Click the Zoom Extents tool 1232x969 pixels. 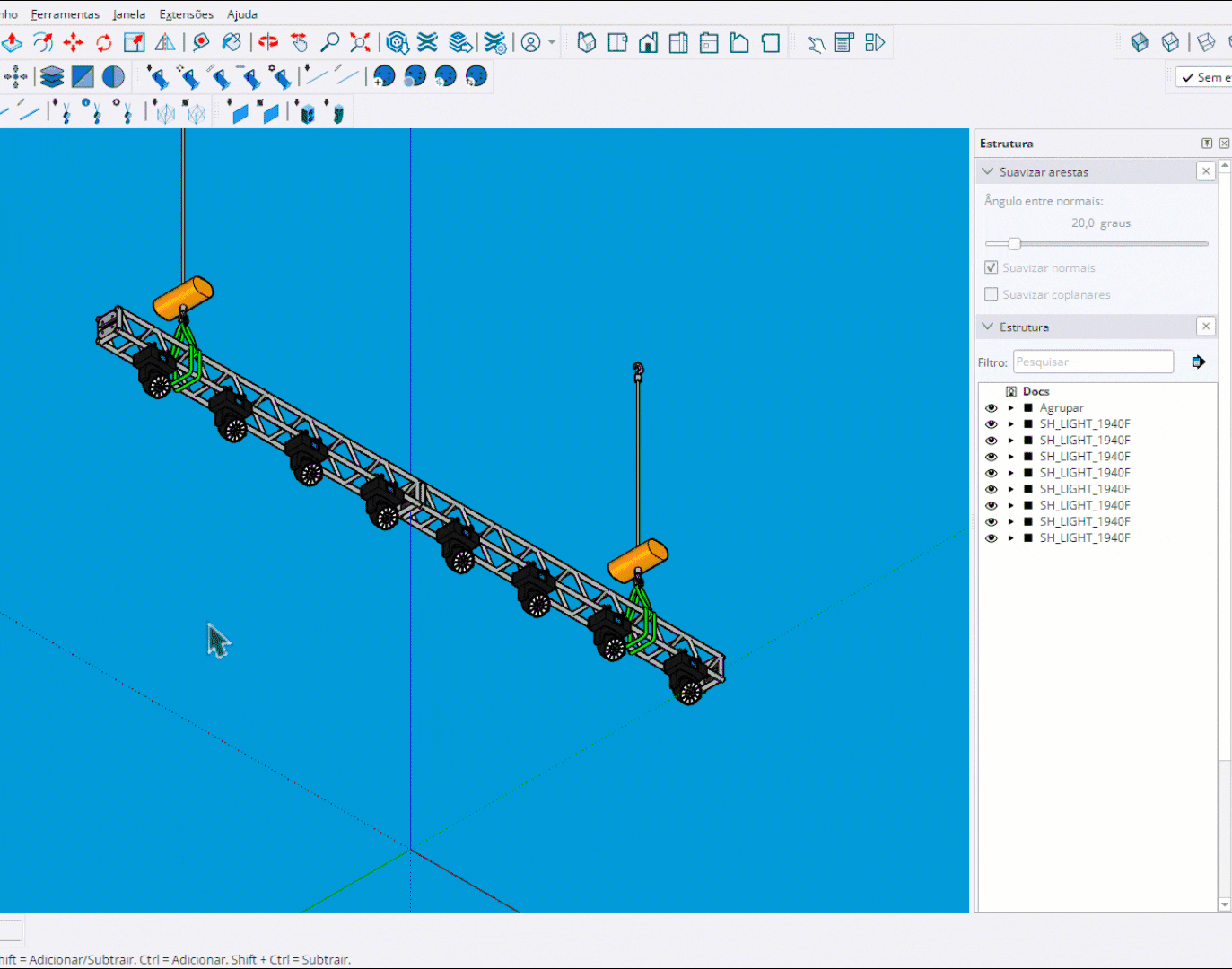click(360, 43)
